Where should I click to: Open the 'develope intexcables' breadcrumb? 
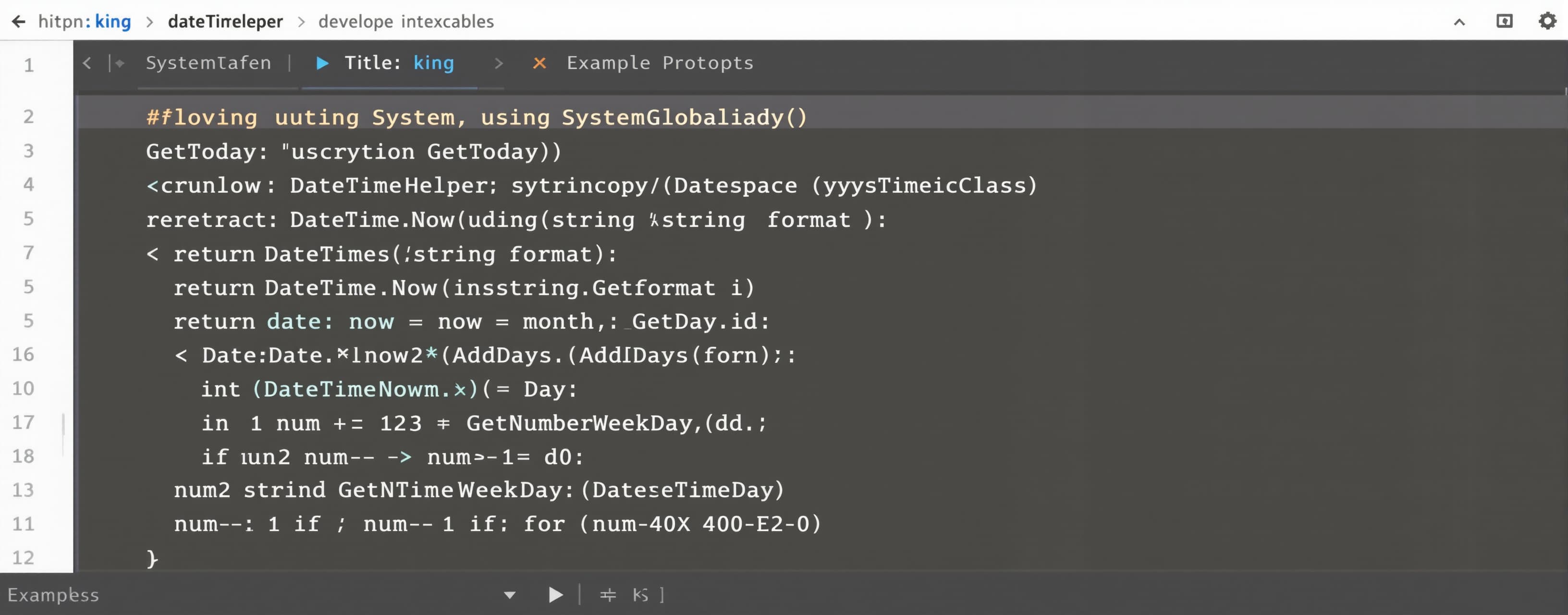click(406, 22)
